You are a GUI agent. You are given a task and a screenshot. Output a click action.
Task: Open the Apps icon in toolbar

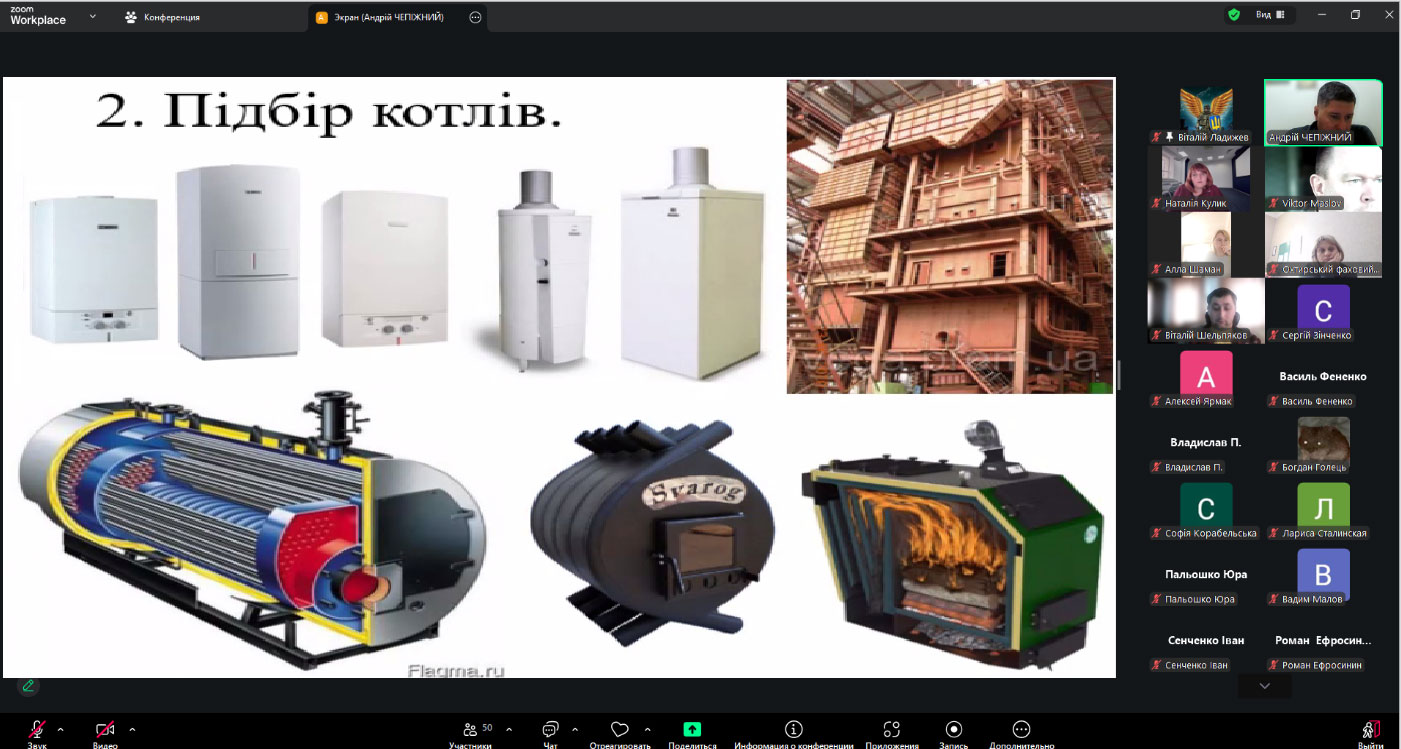[892, 729]
